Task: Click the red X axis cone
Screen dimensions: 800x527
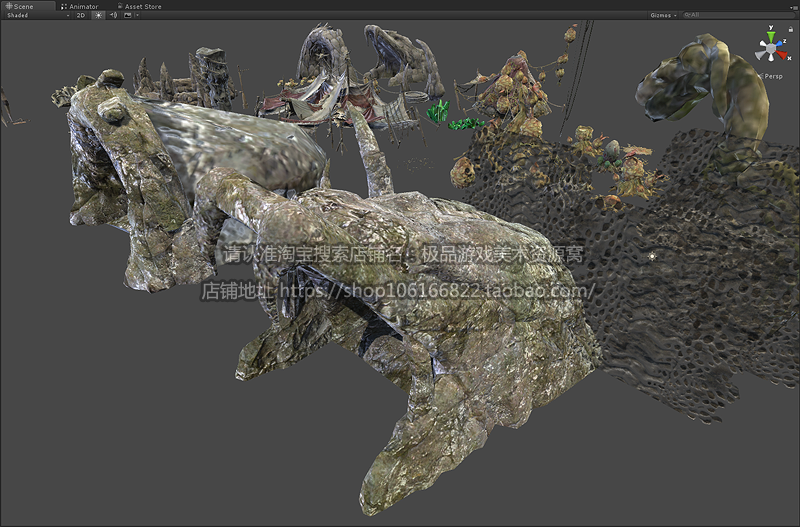Action: (x=782, y=54)
